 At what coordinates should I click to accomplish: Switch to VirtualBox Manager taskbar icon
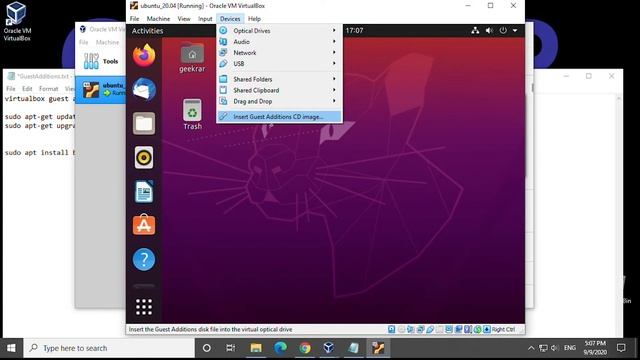click(329, 348)
